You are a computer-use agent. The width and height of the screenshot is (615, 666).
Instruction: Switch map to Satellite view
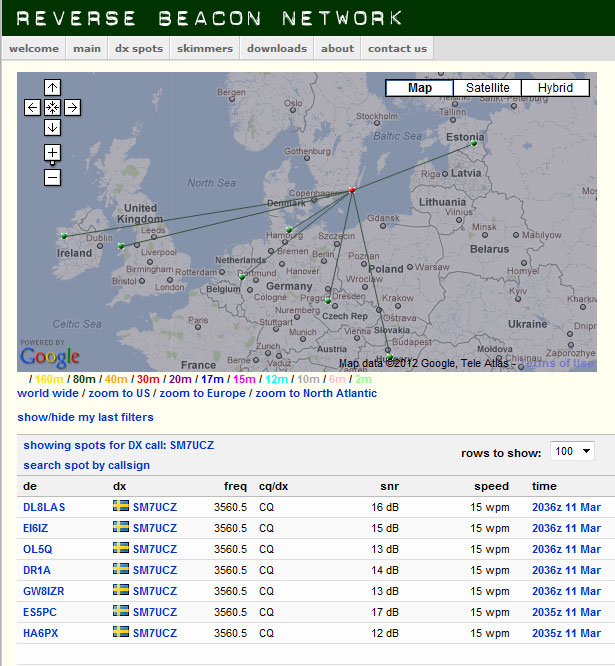pos(487,88)
